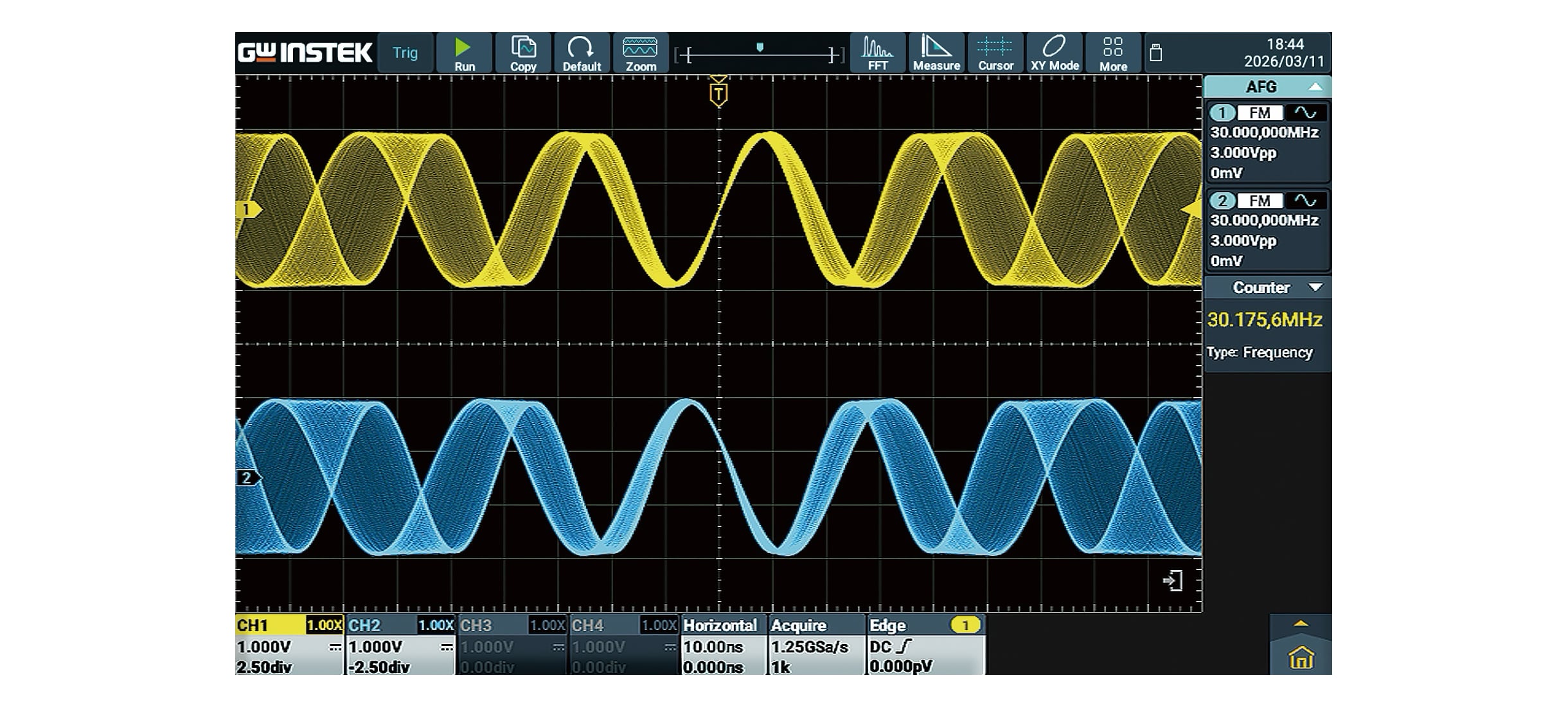Viewport: 1568px width, 707px height.
Task: Click the GW Instek logo
Action: coord(305,53)
